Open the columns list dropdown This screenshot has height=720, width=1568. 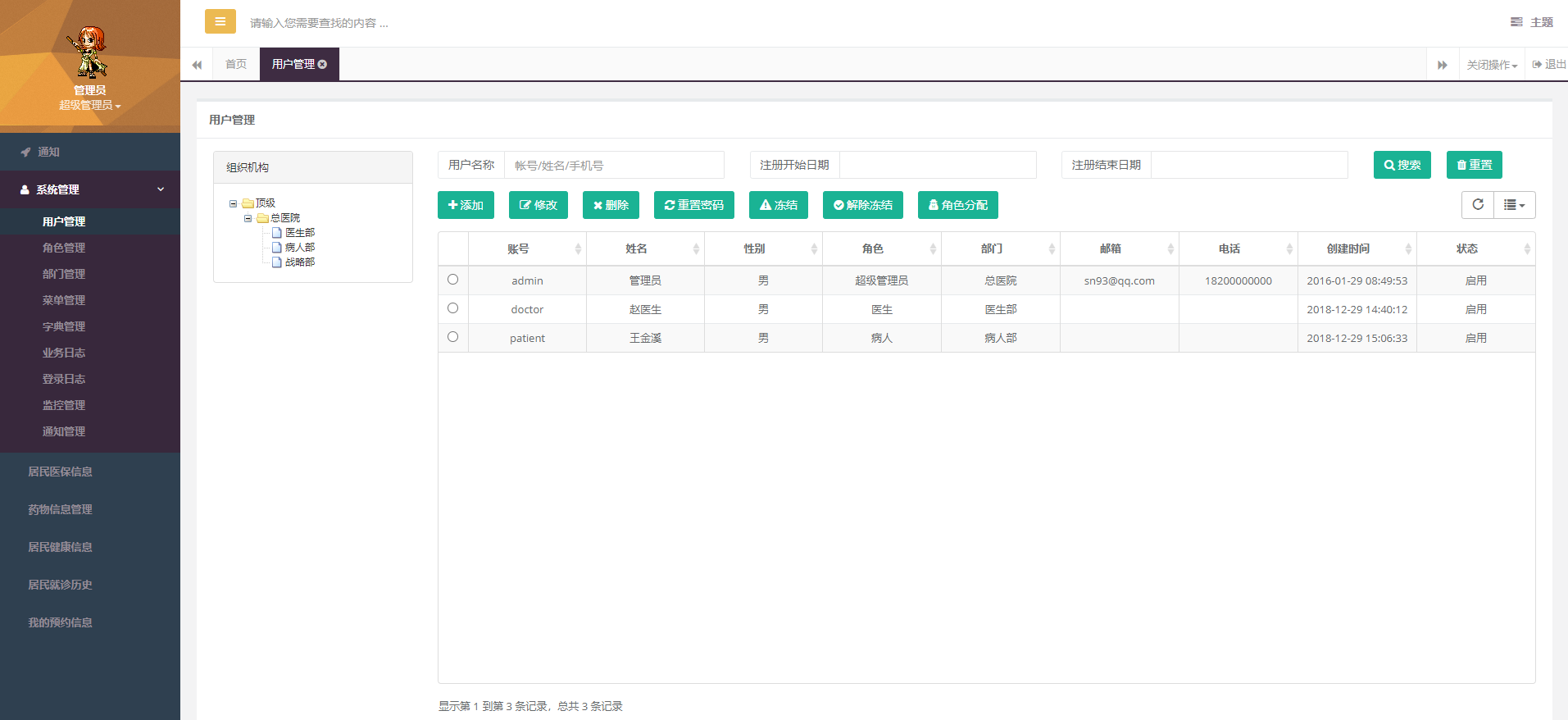1515,205
